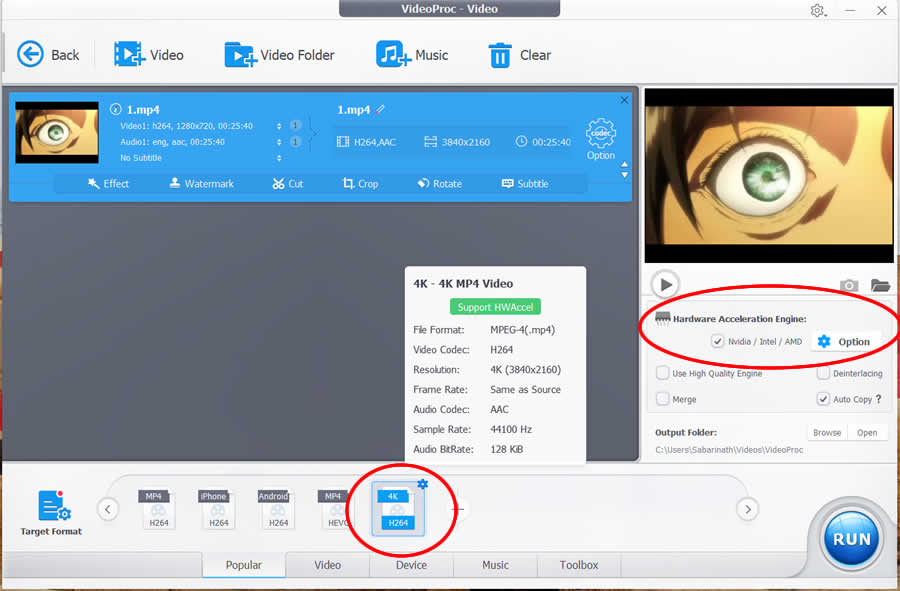Switch to the Device tab
Screen dimensions: 900x591
[411, 565]
